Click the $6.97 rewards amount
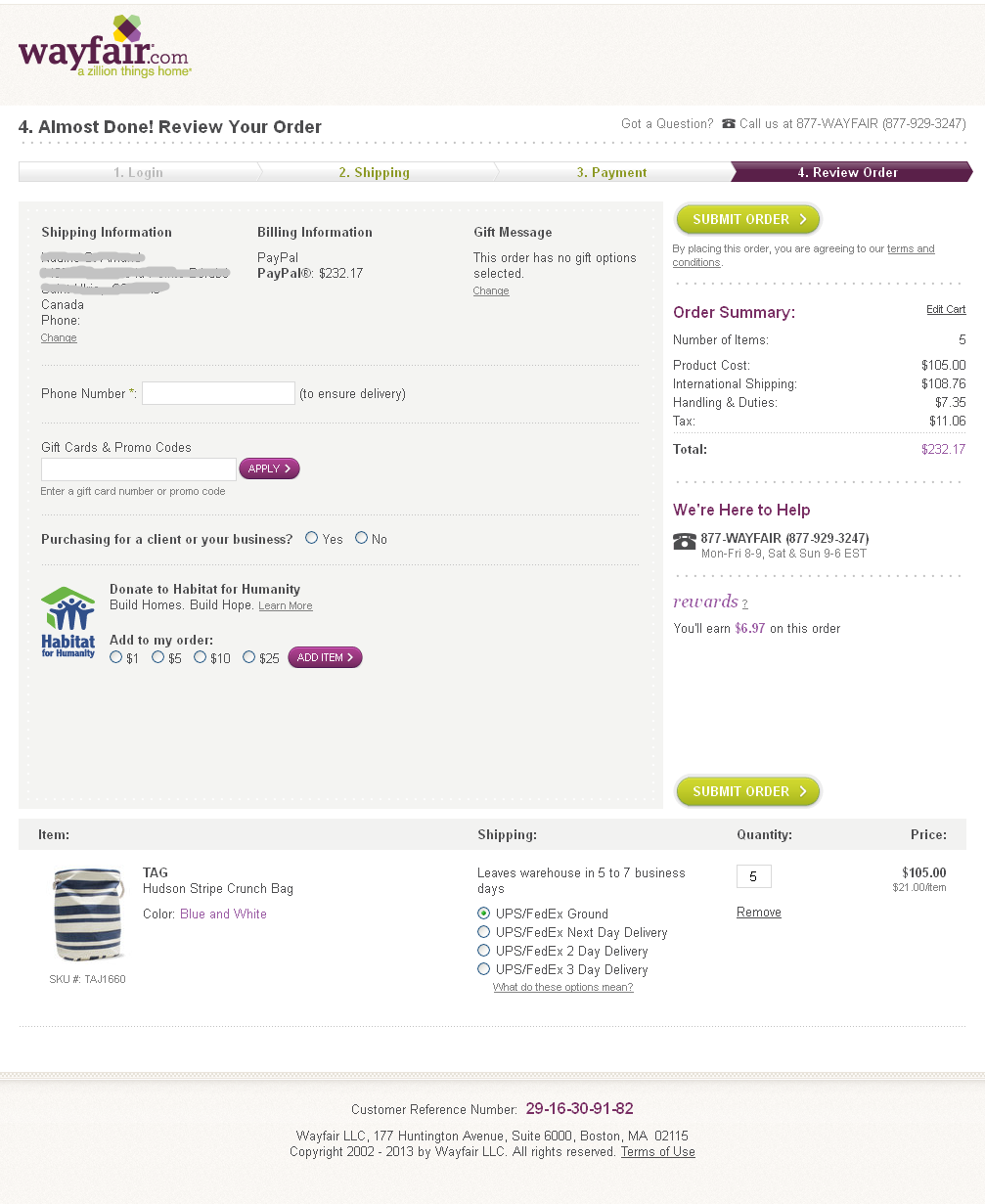The height and width of the screenshot is (1204, 985). pyautogui.click(x=750, y=629)
